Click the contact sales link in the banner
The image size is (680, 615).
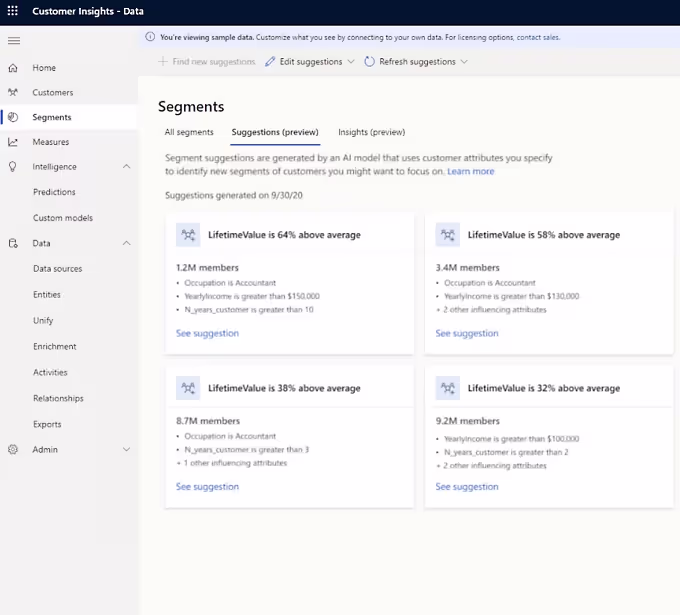[x=538, y=37]
